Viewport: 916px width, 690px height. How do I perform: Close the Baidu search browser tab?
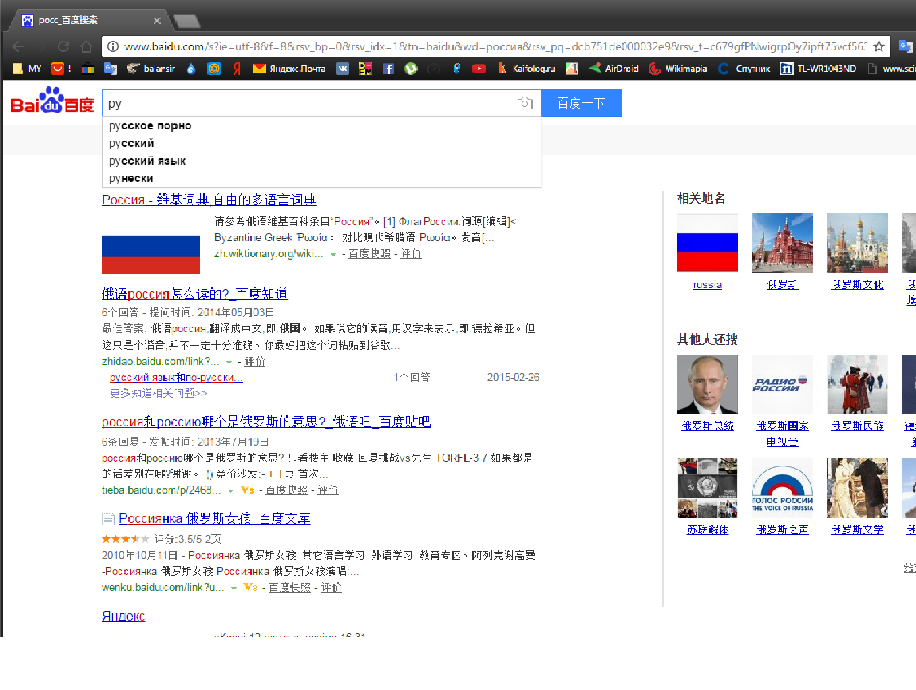(157, 20)
